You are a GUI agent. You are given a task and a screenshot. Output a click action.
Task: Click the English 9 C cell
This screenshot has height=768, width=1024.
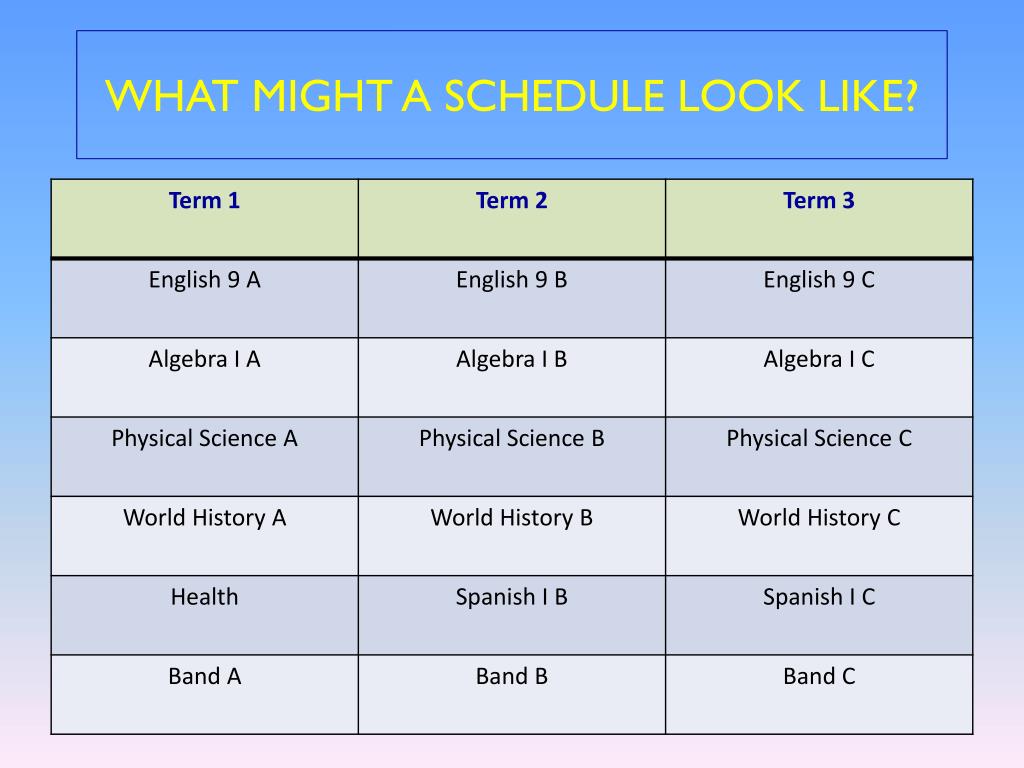click(x=819, y=298)
